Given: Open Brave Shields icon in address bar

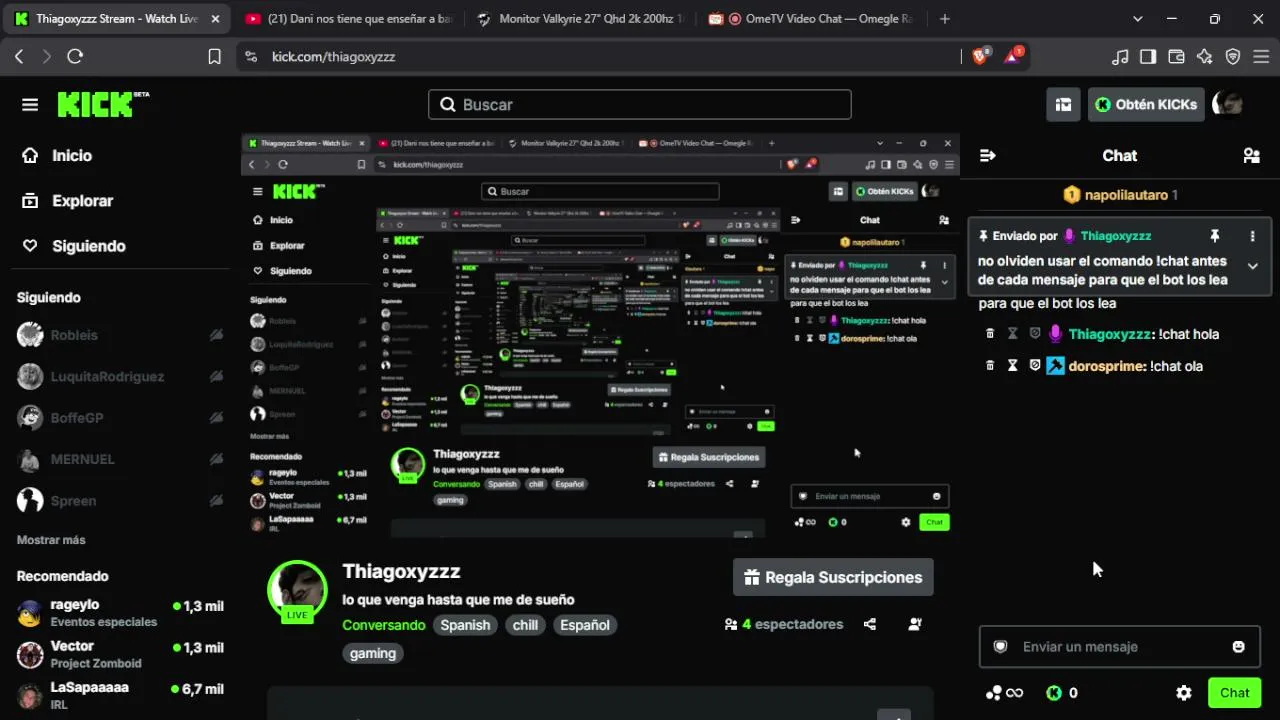Looking at the screenshot, I should coord(980,57).
